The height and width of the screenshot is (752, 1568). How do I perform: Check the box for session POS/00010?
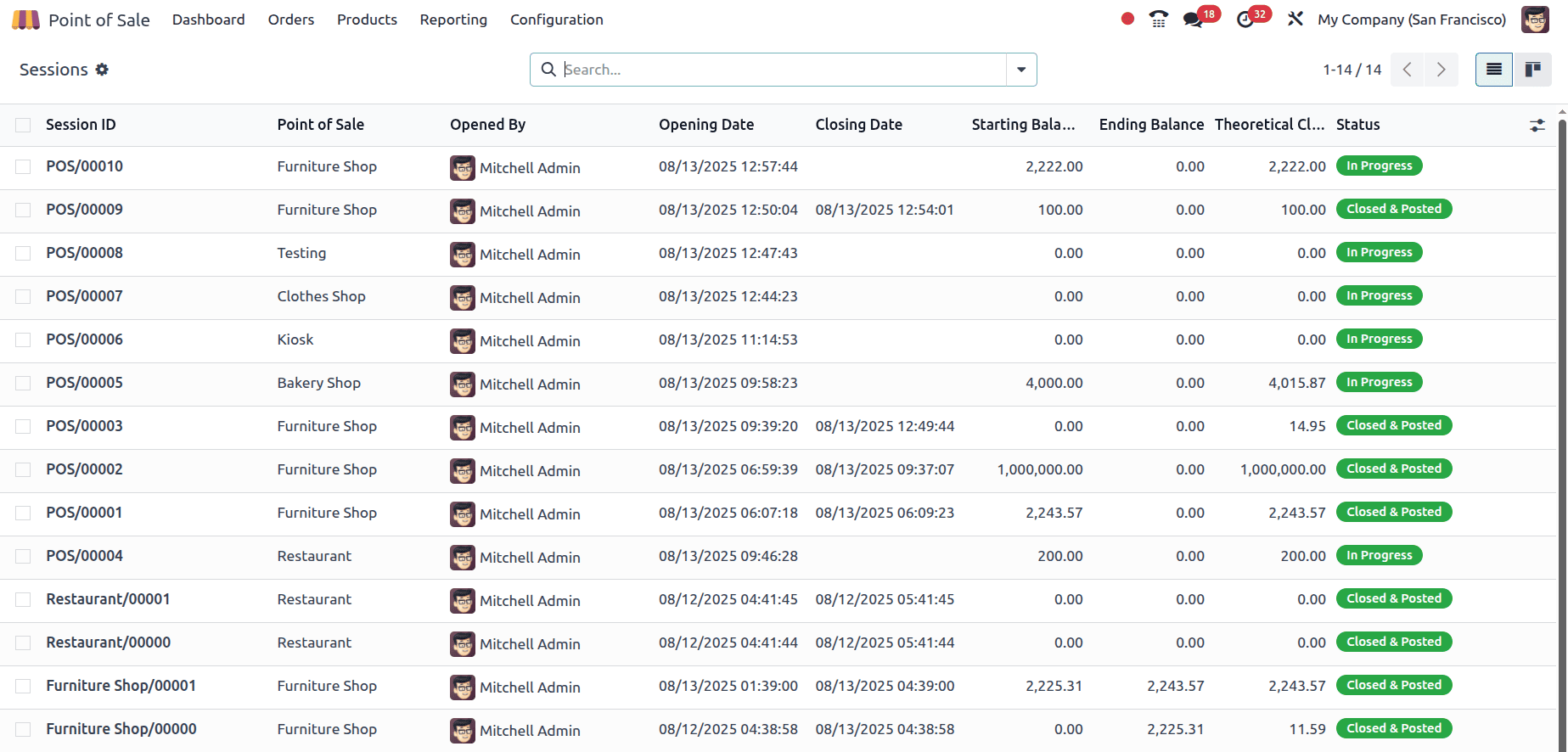(23, 167)
